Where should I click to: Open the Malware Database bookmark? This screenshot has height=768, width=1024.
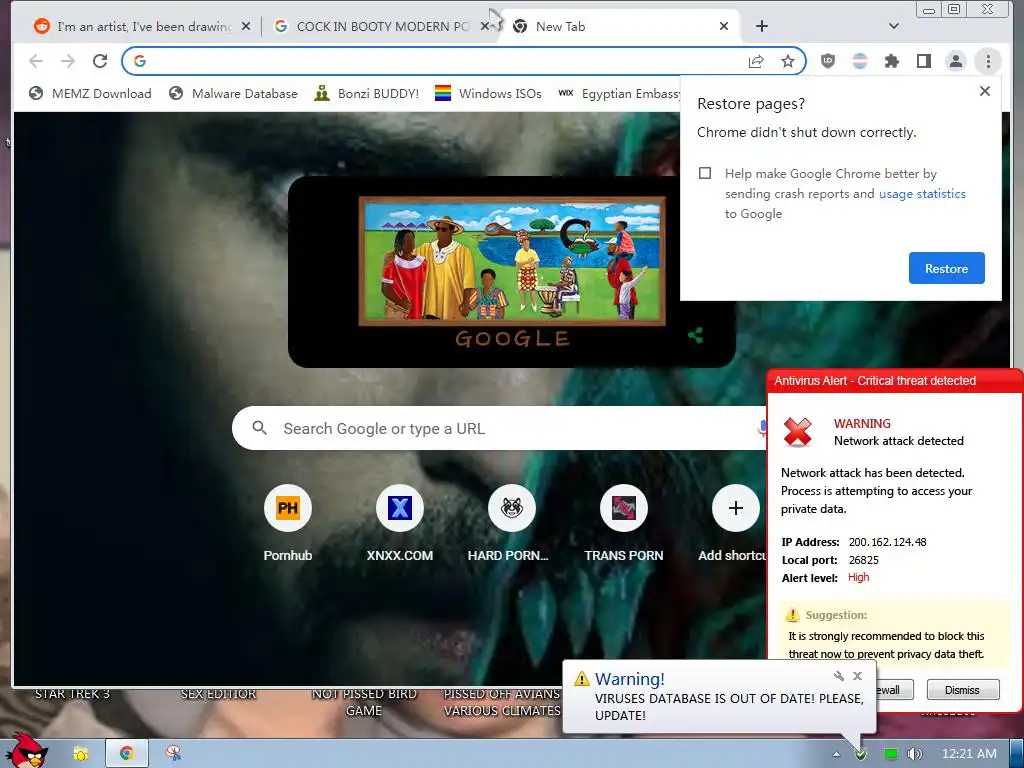[x=233, y=93]
